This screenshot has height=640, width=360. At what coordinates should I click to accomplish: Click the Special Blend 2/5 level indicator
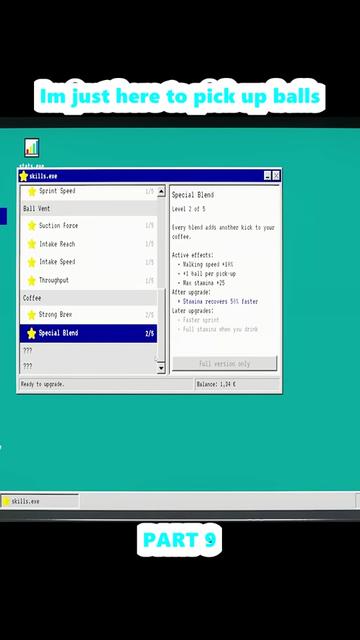click(149, 333)
